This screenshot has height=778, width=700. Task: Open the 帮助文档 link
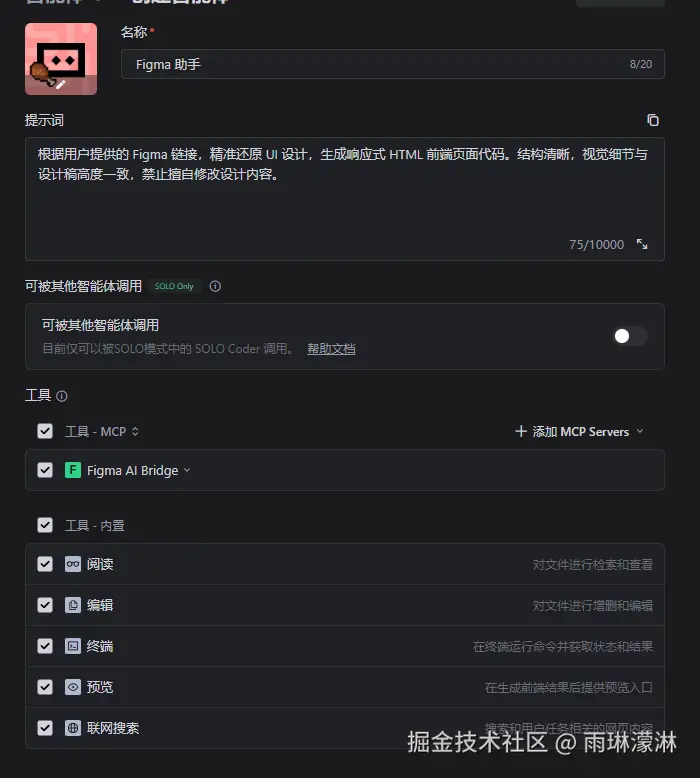click(x=331, y=349)
